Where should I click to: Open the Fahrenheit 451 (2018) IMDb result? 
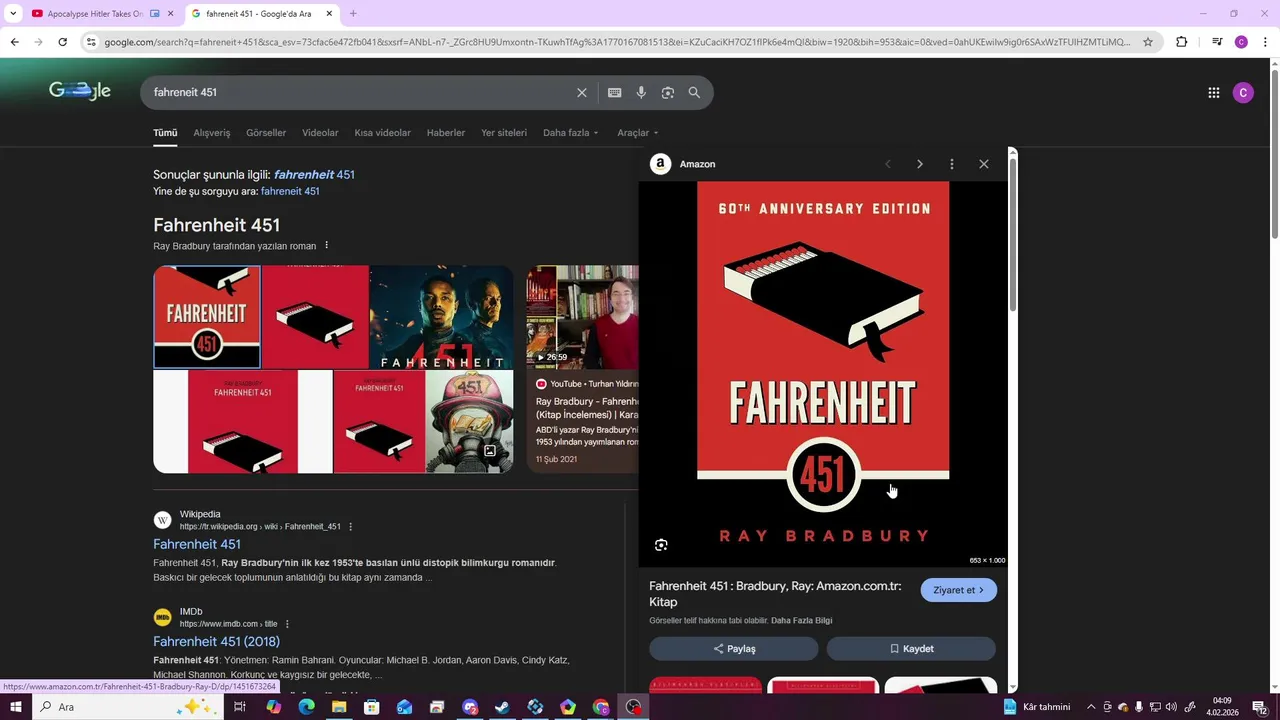pos(216,641)
